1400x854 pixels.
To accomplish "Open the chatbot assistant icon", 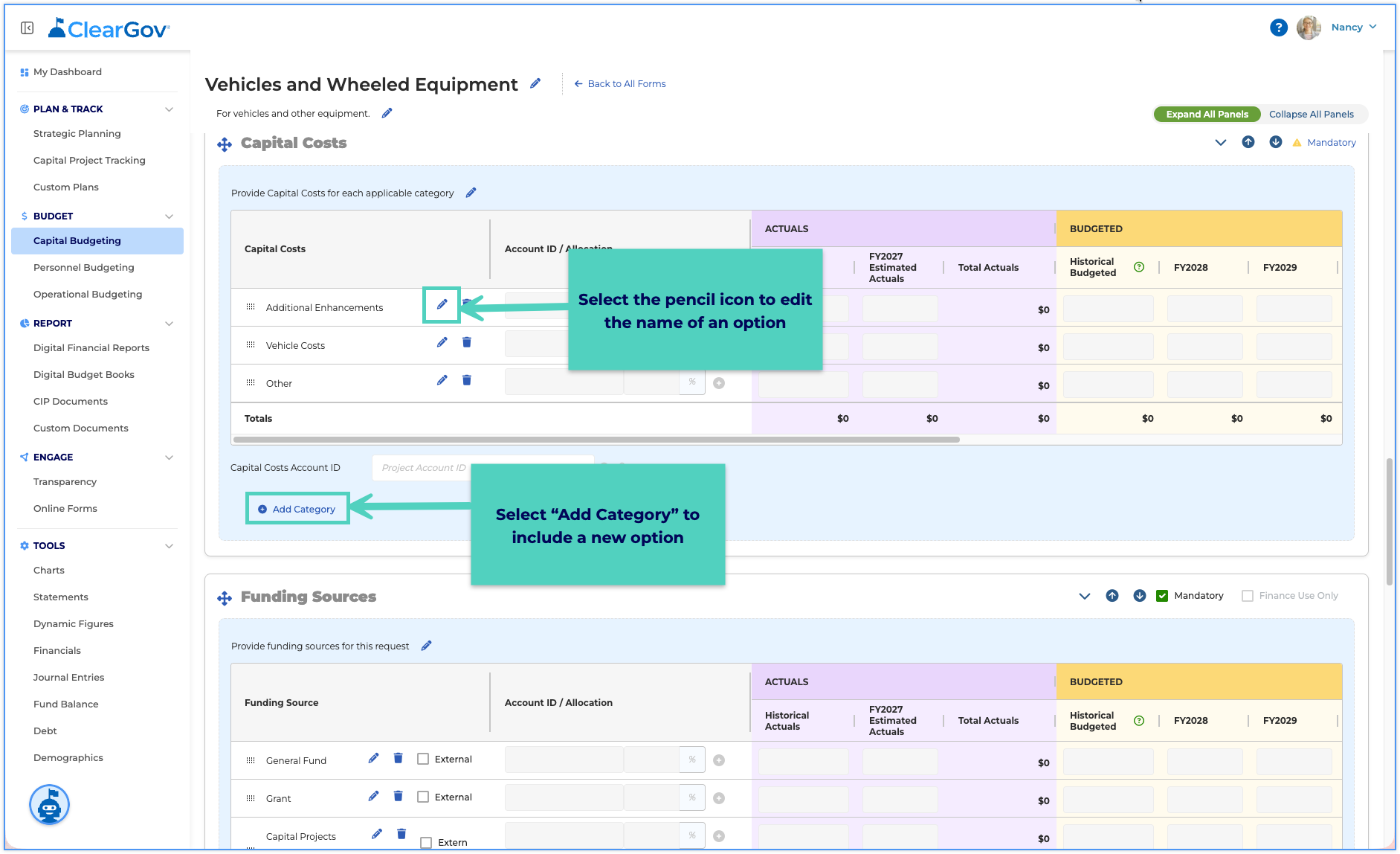I will 49,805.
